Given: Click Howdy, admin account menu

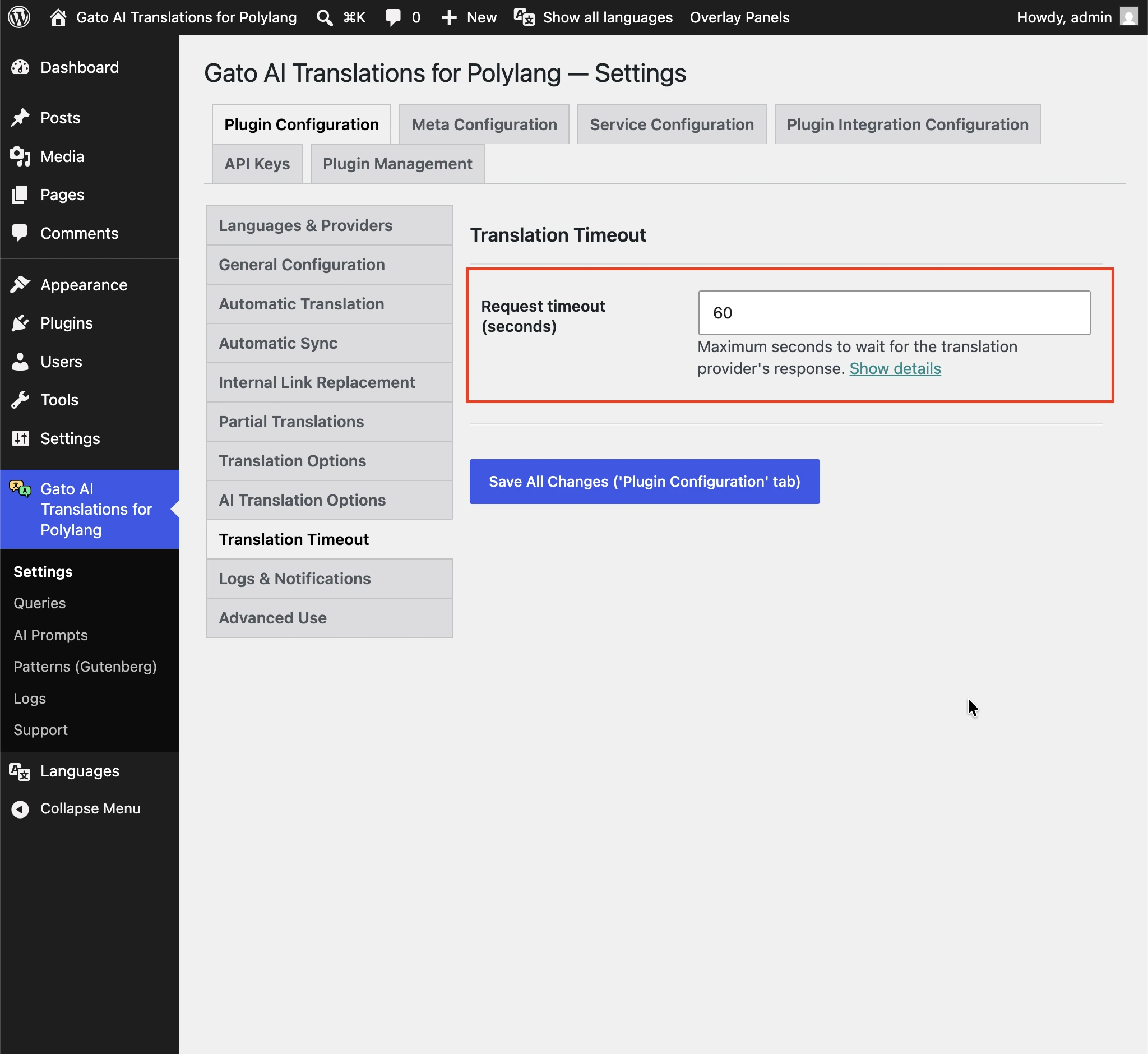Looking at the screenshot, I should click(x=1076, y=18).
